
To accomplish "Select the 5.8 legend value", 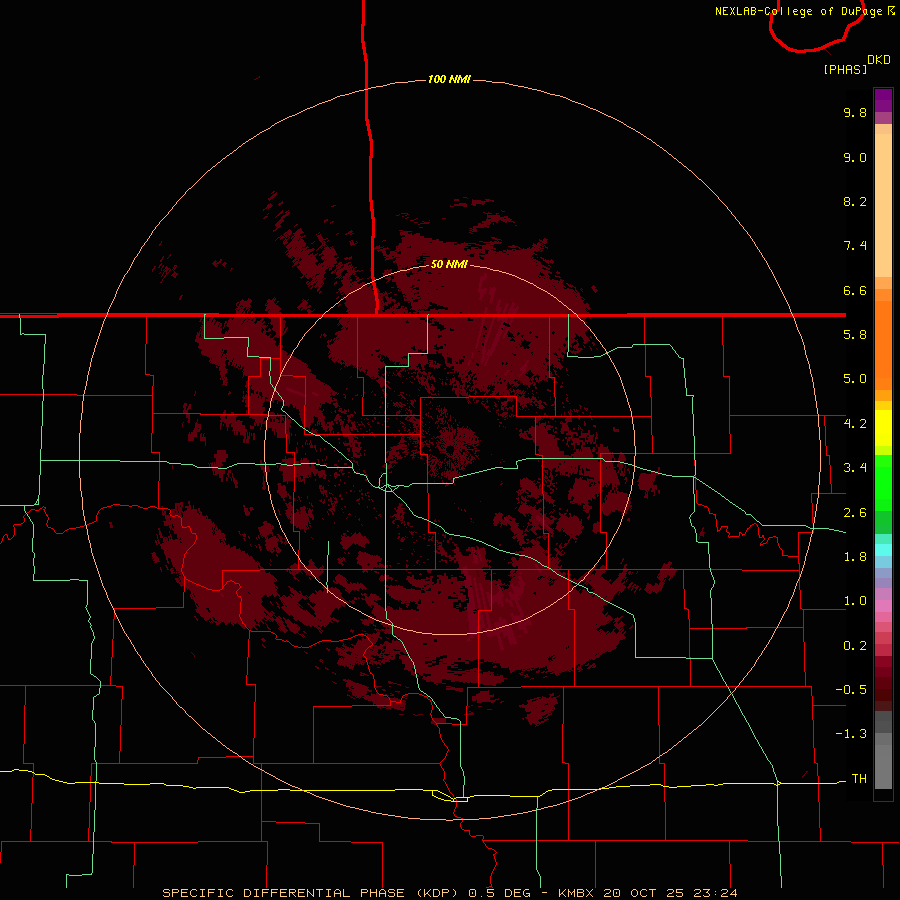I will [x=855, y=335].
